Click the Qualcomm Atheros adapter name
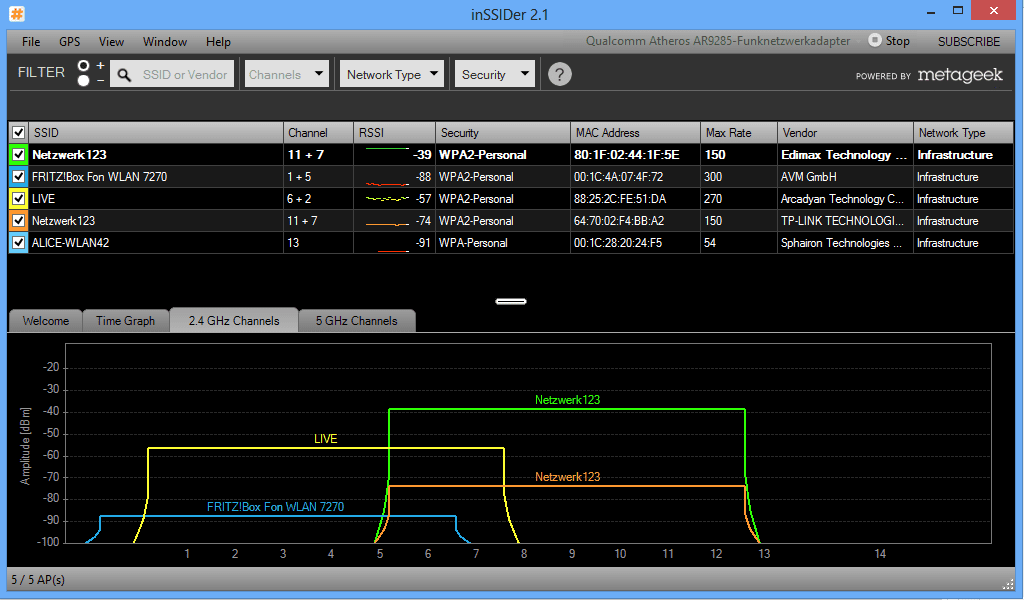1024x600 pixels. [x=718, y=41]
